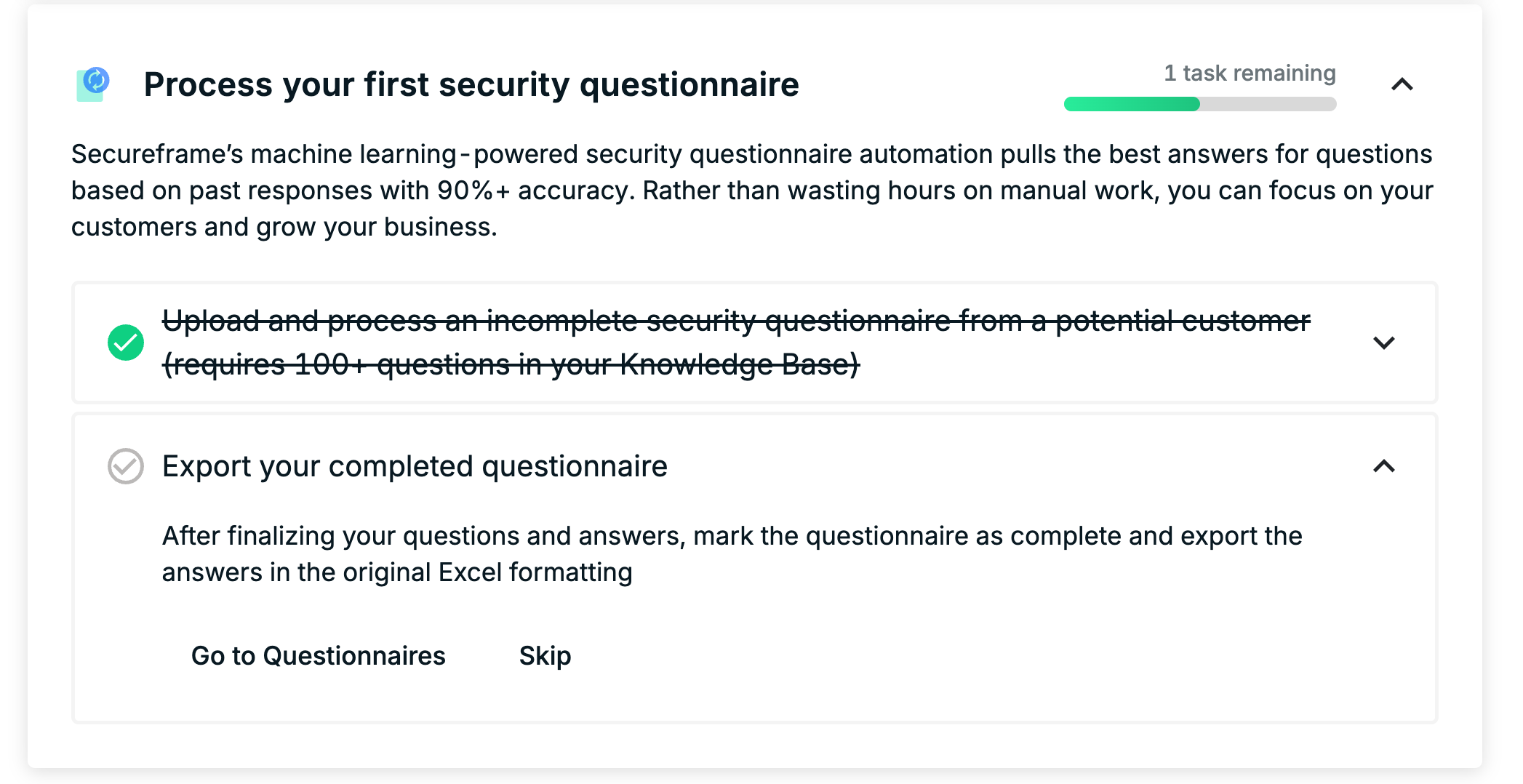Click the 'Export your completed questionnaire' title
This screenshot has height=784, width=1523.
(x=415, y=466)
